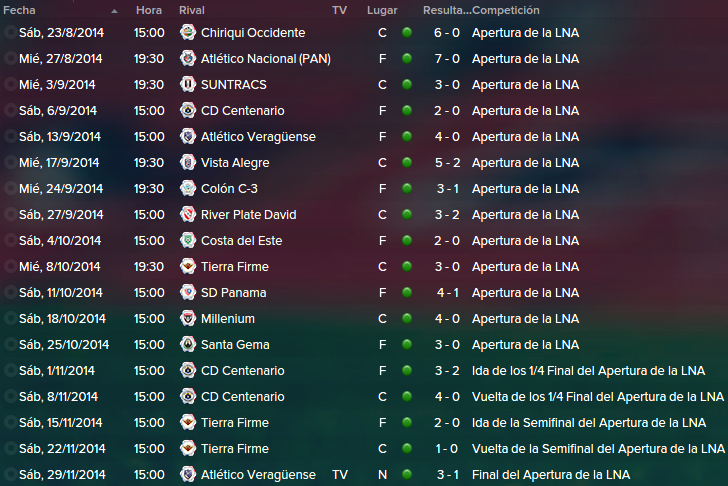Select the radio circle for Mié, 17/9/2014
Viewport: 728px width, 486px height.
9,162
